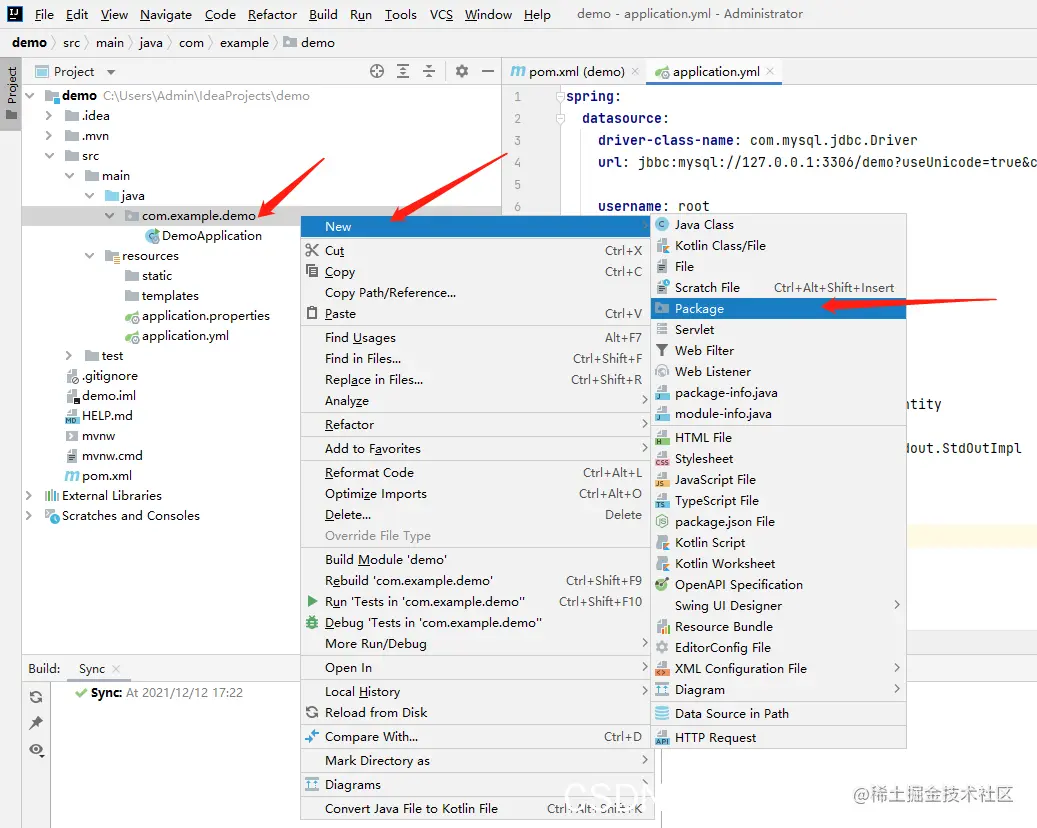The width and height of the screenshot is (1037, 828).
Task: Choose Kotlin Class/File entry
Action: [778, 246]
